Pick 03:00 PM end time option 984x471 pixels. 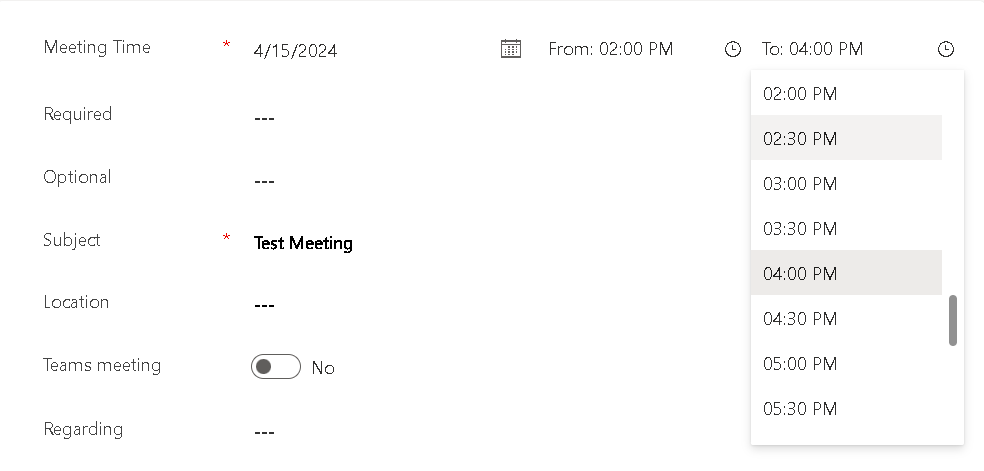point(846,183)
